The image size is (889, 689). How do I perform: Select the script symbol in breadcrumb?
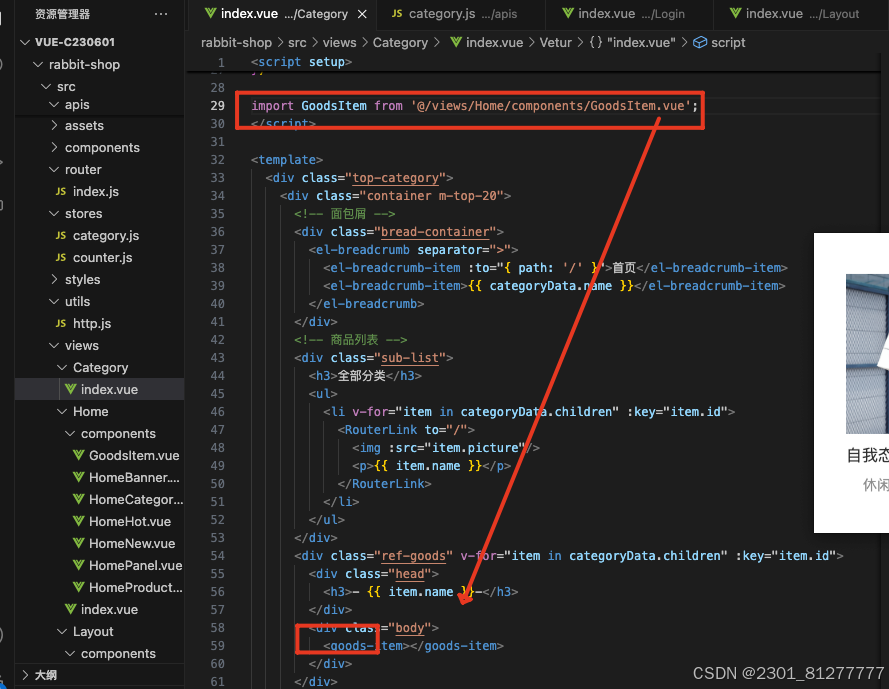pos(720,43)
